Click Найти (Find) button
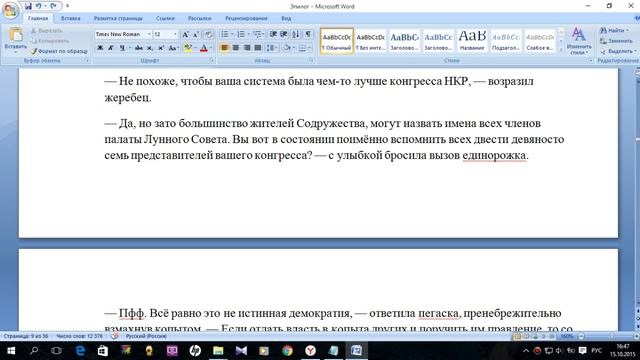This screenshot has height=360, width=640. click(614, 31)
